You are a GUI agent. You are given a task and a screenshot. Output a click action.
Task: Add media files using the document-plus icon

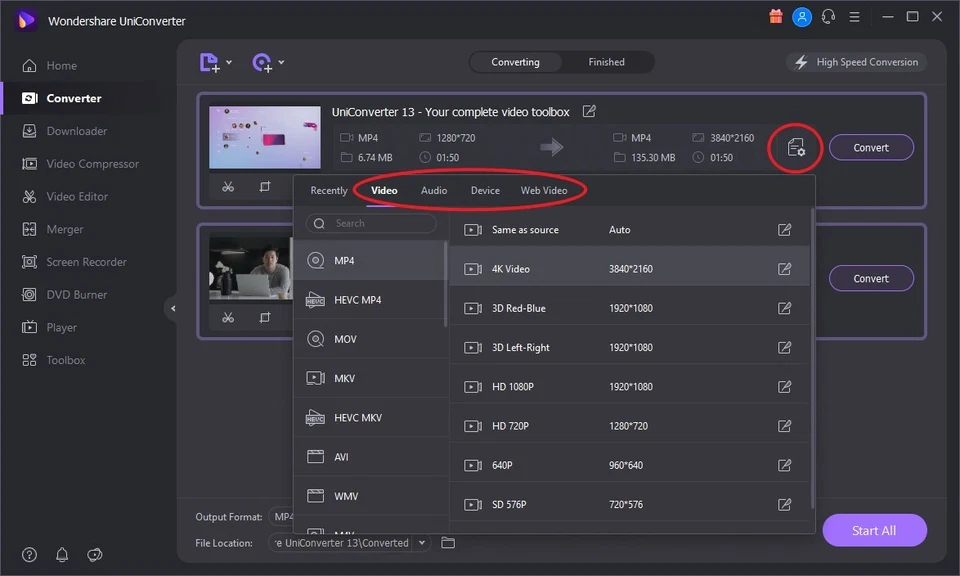[208, 62]
